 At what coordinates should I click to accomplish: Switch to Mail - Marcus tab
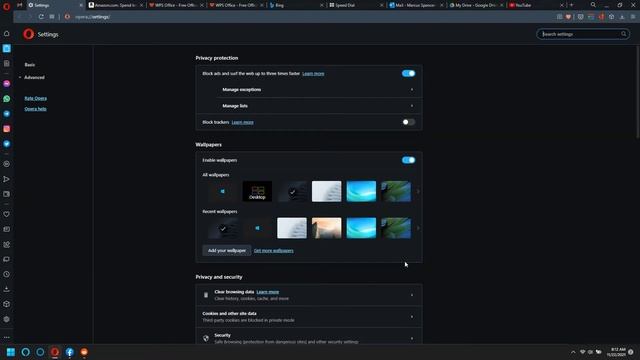415,5
